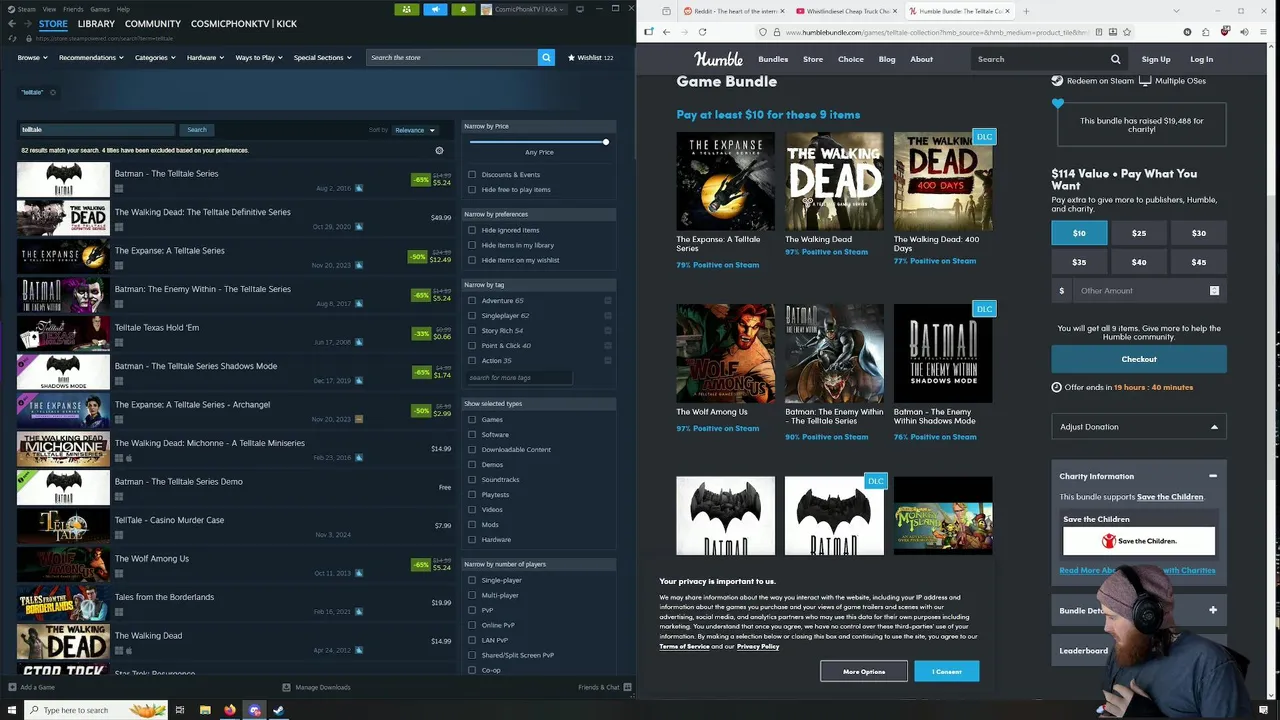
Task: Open Steam notifications bell icon
Action: [x=463, y=9]
